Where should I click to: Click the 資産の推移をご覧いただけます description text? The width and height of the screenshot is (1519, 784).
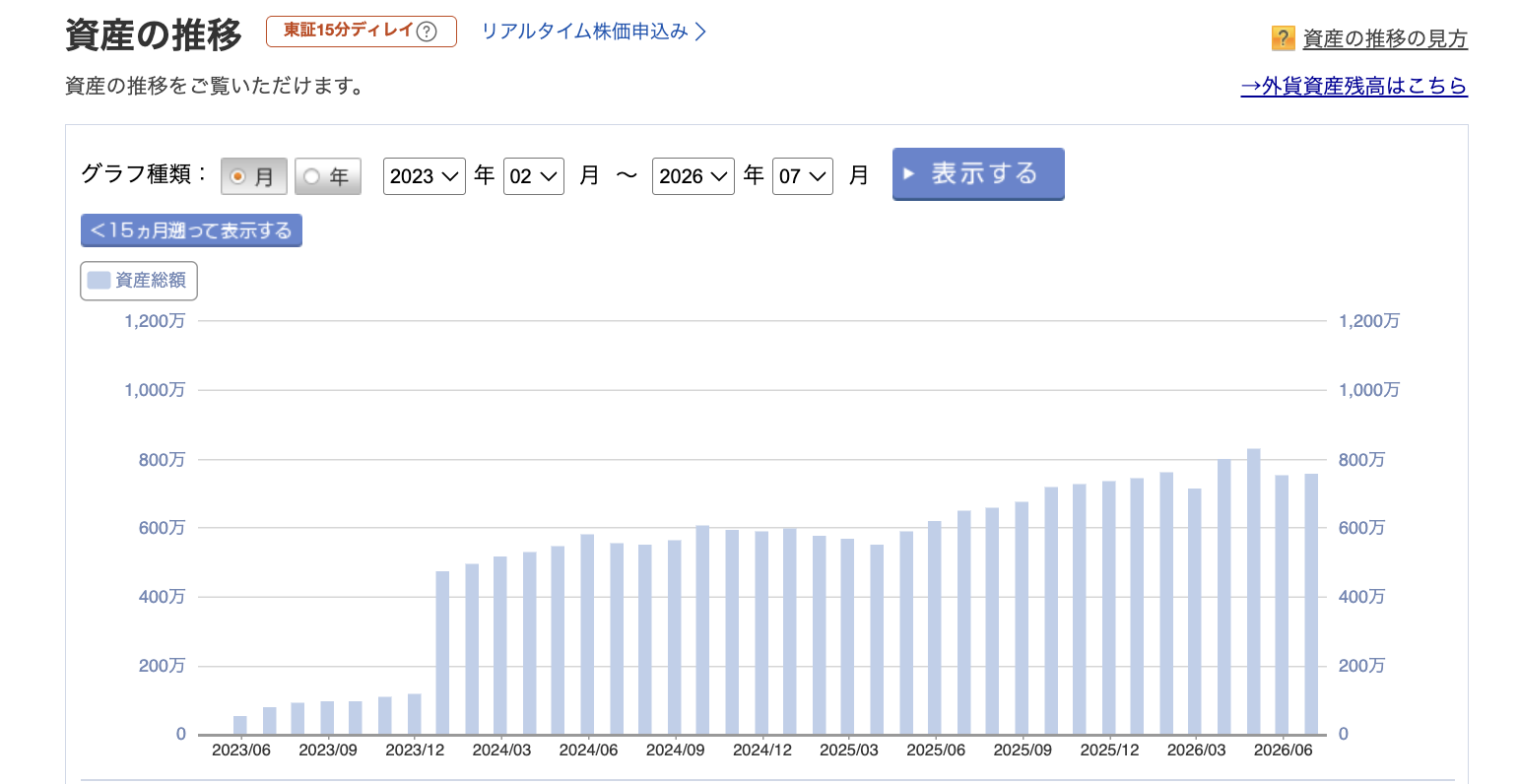click(x=217, y=86)
